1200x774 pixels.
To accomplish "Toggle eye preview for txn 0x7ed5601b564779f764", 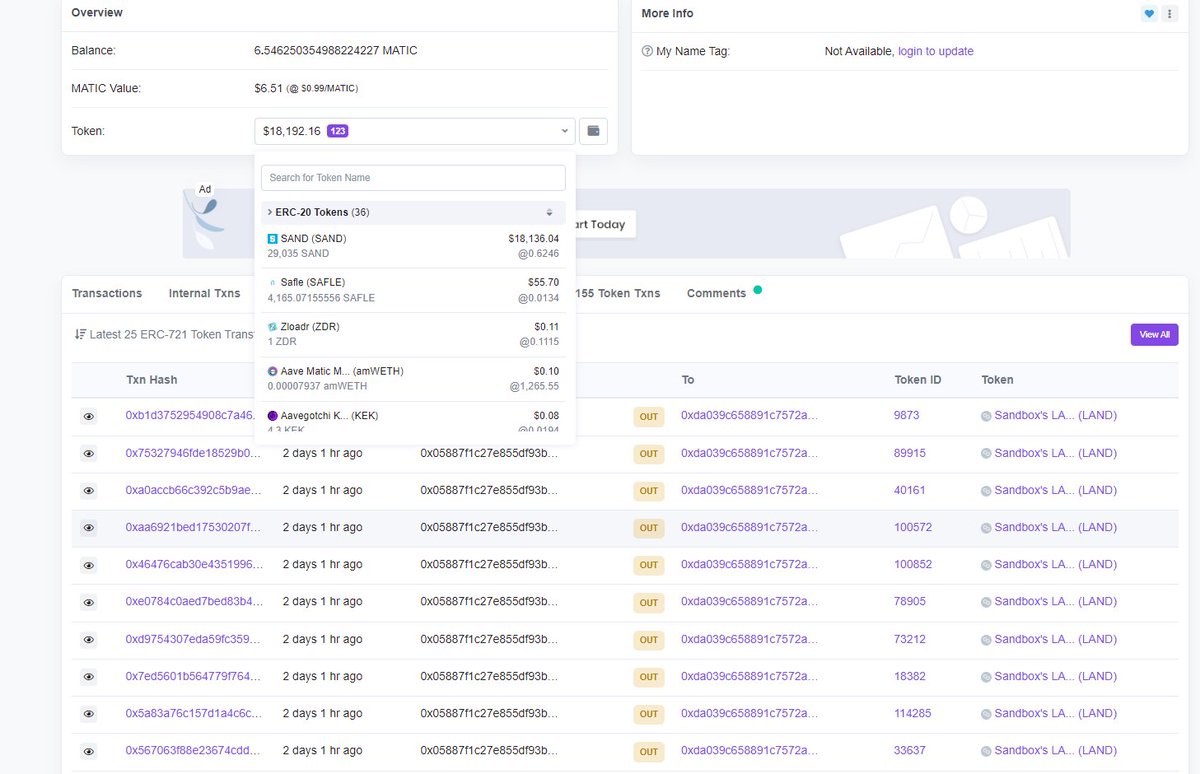I will click(x=89, y=677).
